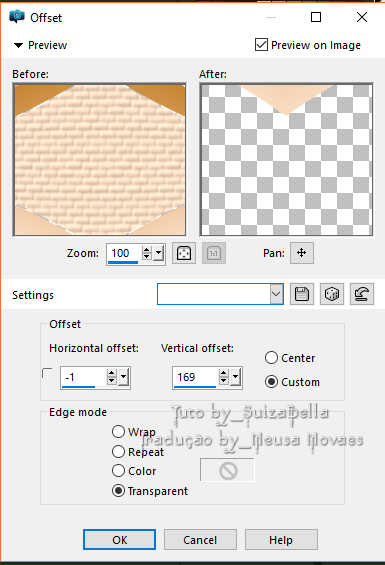Maximize the Offset dialog window
Image resolution: width=385 pixels, height=565 pixels.
316,17
